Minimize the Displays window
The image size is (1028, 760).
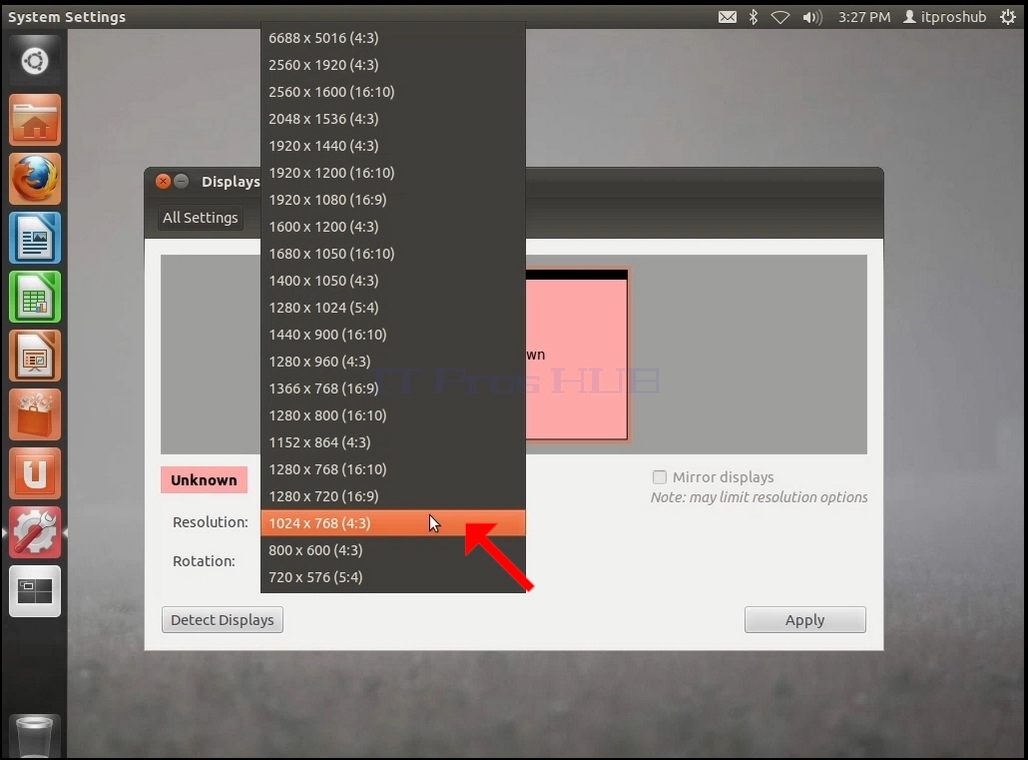182,182
